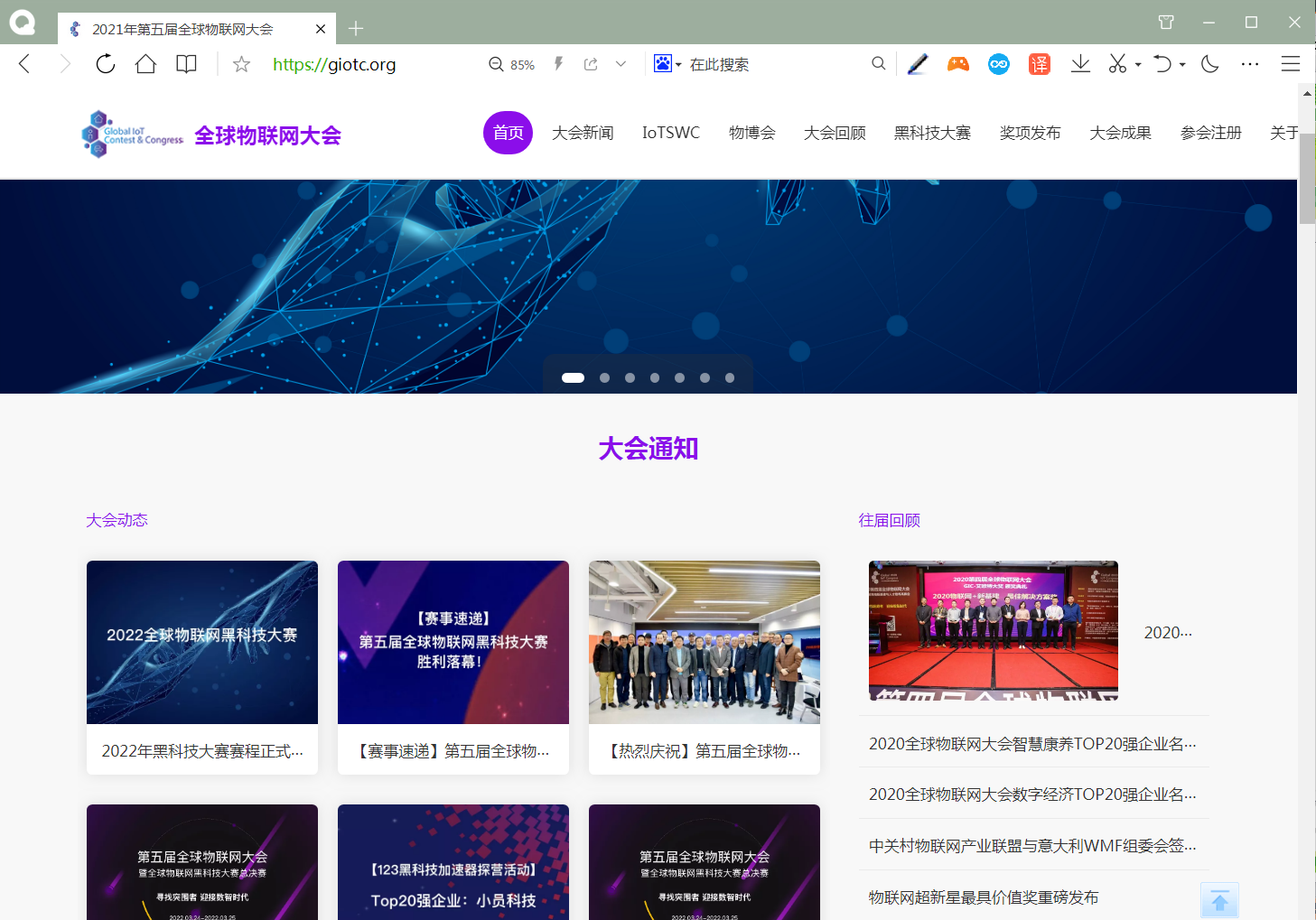Toggle night mode with the moon icon
This screenshot has width=1316, height=920.
tap(1210, 64)
